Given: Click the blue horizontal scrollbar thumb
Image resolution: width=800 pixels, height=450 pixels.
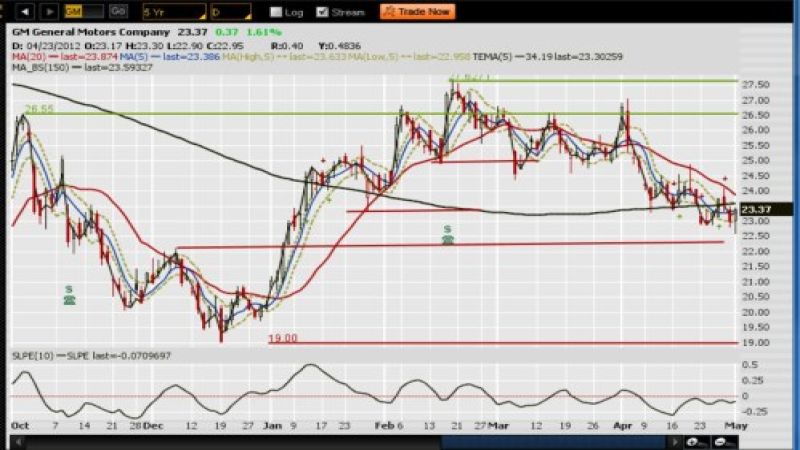Looking at the screenshot, I should click(x=554, y=442).
